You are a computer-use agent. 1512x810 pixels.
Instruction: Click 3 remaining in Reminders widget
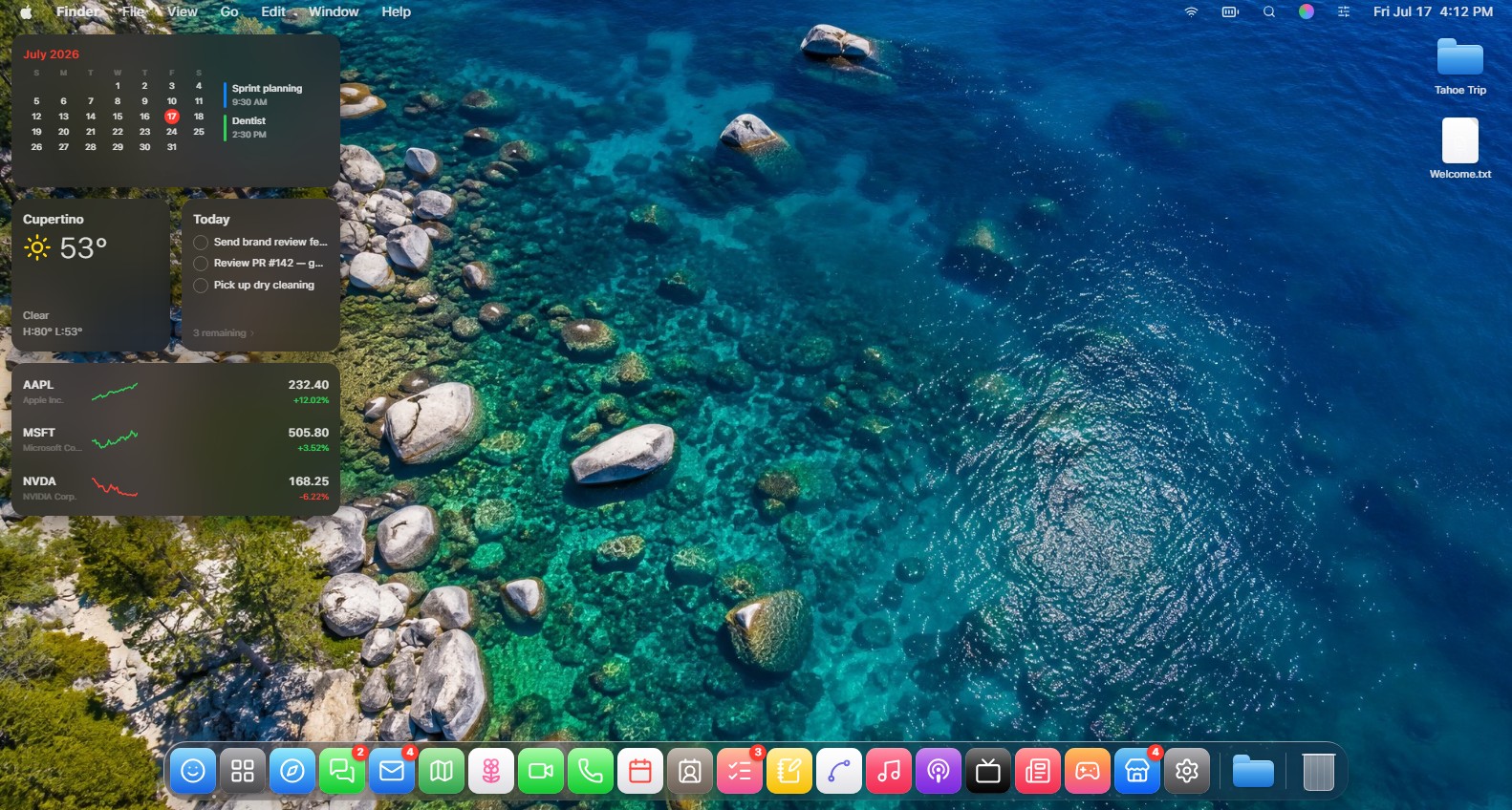[223, 333]
